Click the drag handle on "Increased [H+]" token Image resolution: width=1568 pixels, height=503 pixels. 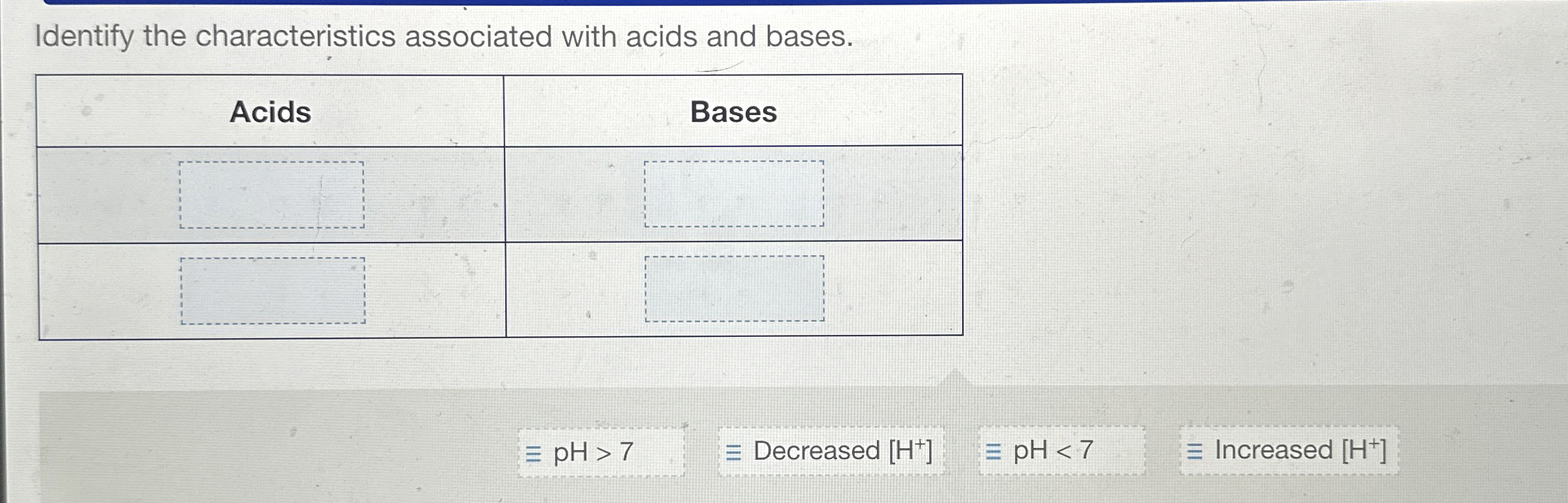(x=1194, y=451)
